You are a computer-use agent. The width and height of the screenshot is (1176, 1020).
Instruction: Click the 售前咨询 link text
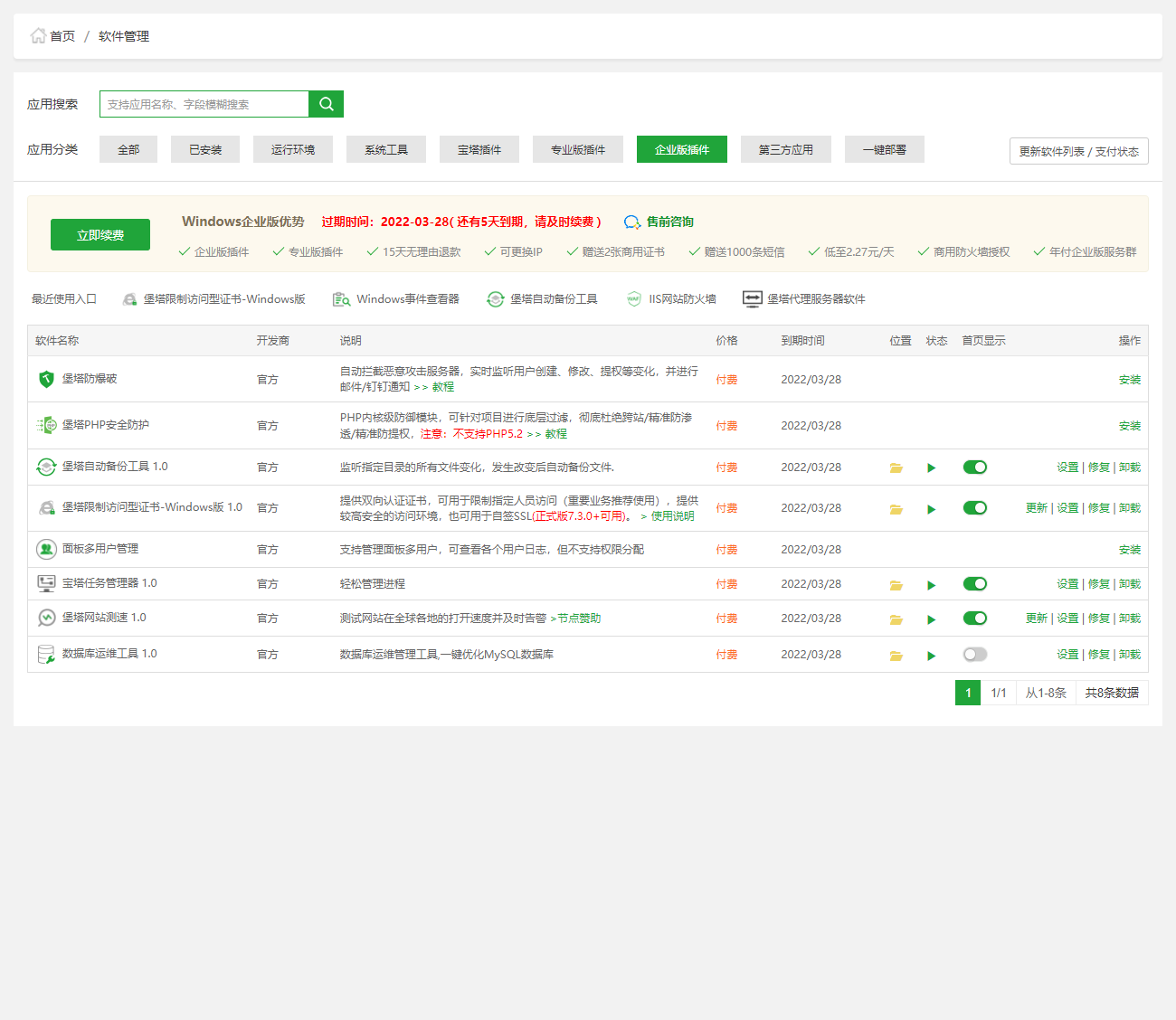pos(670,222)
